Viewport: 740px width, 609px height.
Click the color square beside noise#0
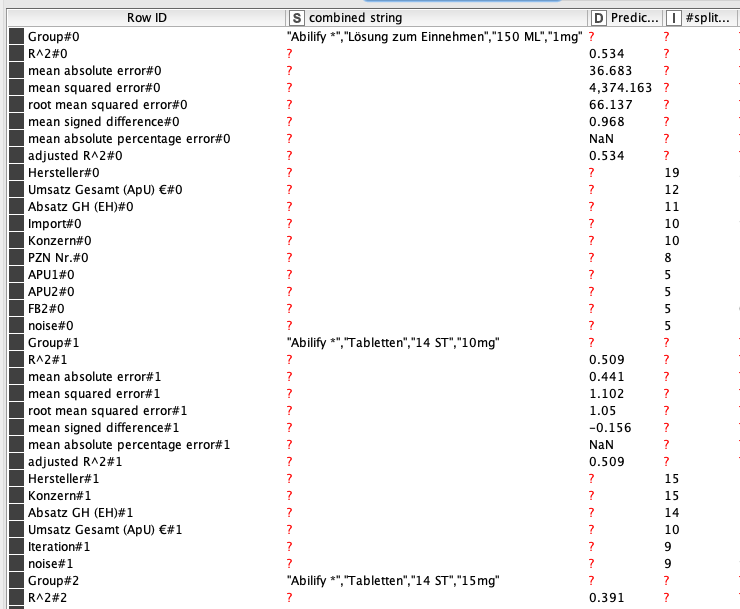(16, 326)
